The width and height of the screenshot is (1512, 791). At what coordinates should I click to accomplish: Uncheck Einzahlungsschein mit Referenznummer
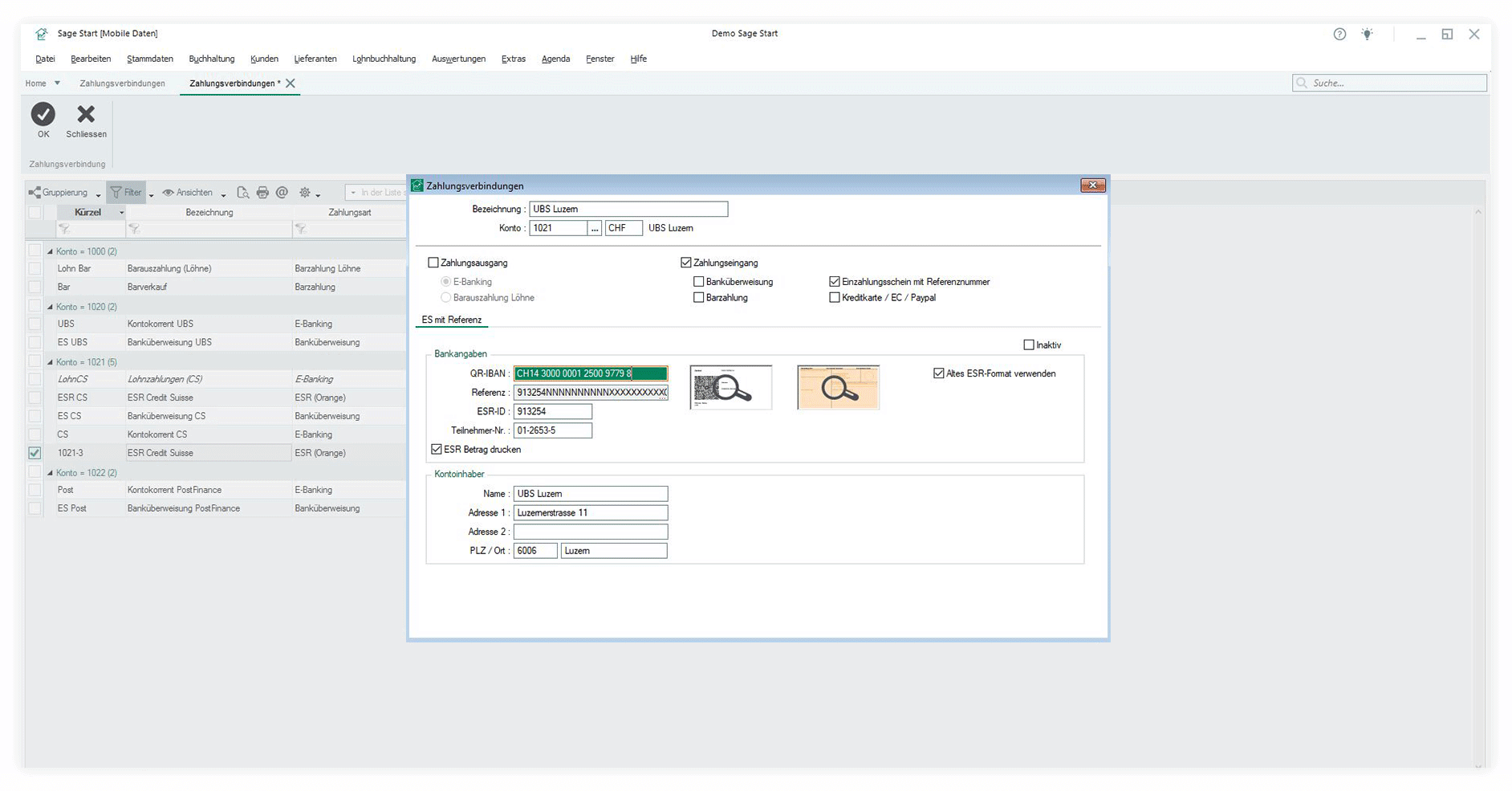[x=835, y=282]
